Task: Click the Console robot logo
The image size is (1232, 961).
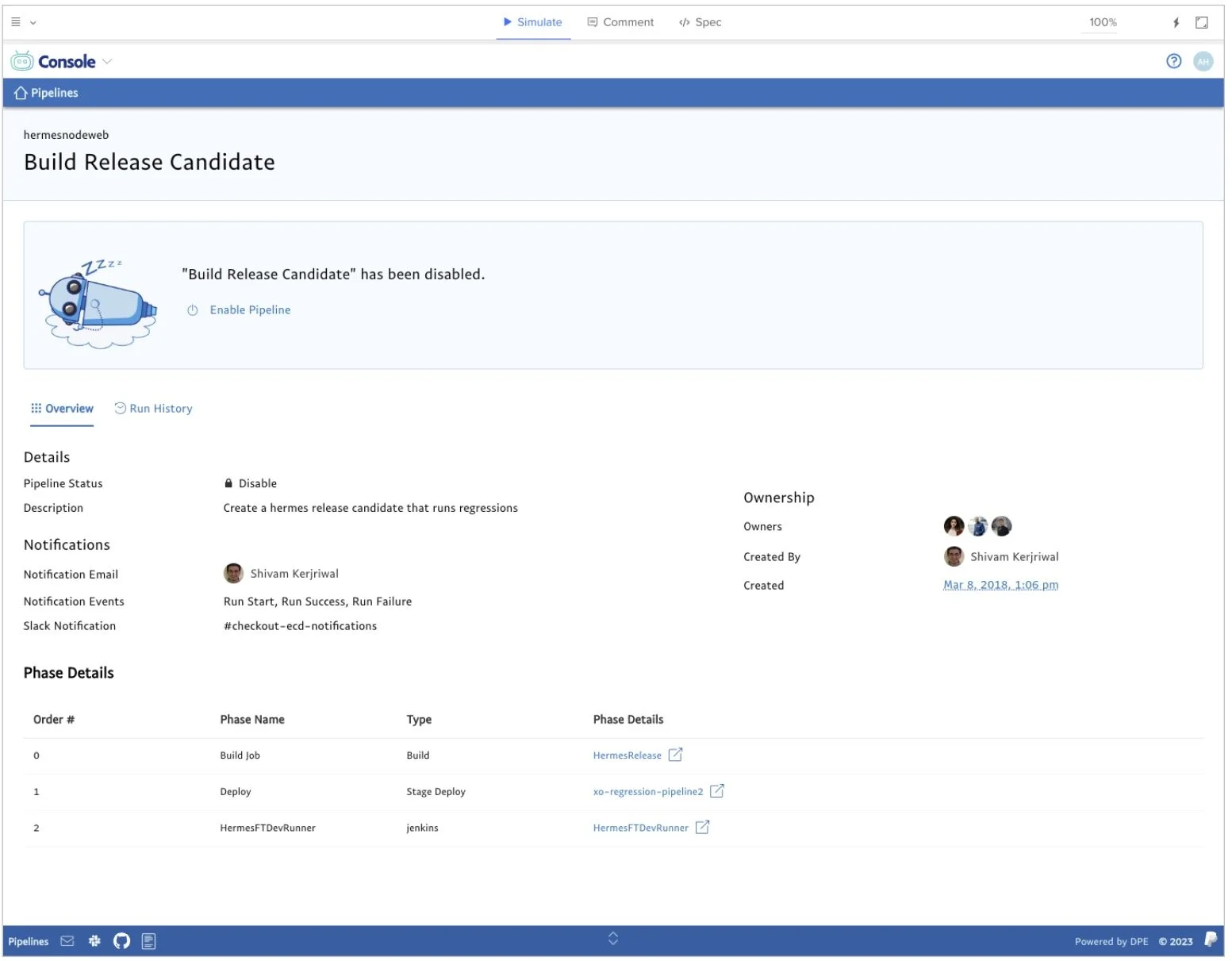Action: 22,61
